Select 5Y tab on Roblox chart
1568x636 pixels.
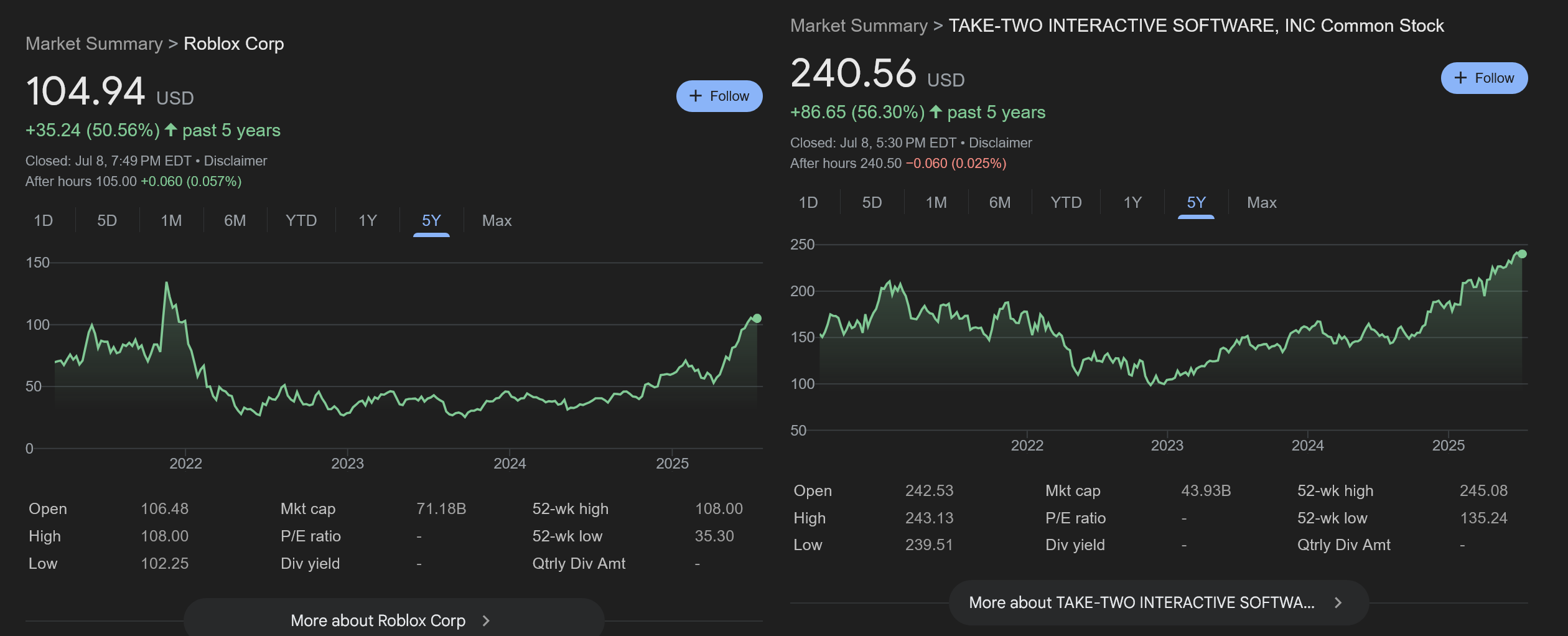coord(431,220)
